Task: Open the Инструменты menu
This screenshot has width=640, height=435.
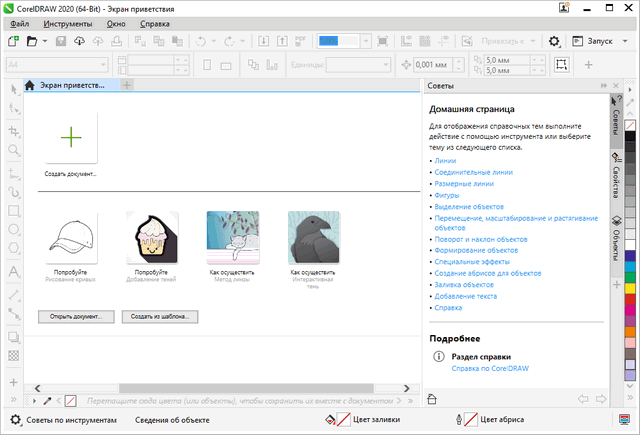Action: pos(69,22)
